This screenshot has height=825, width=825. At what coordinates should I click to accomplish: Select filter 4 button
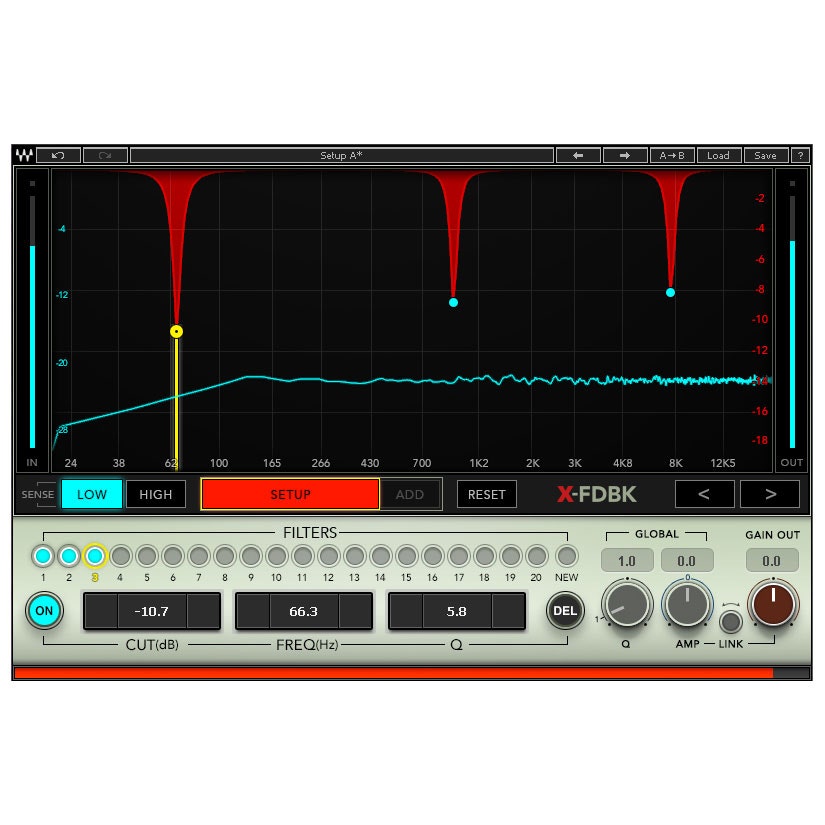120,556
